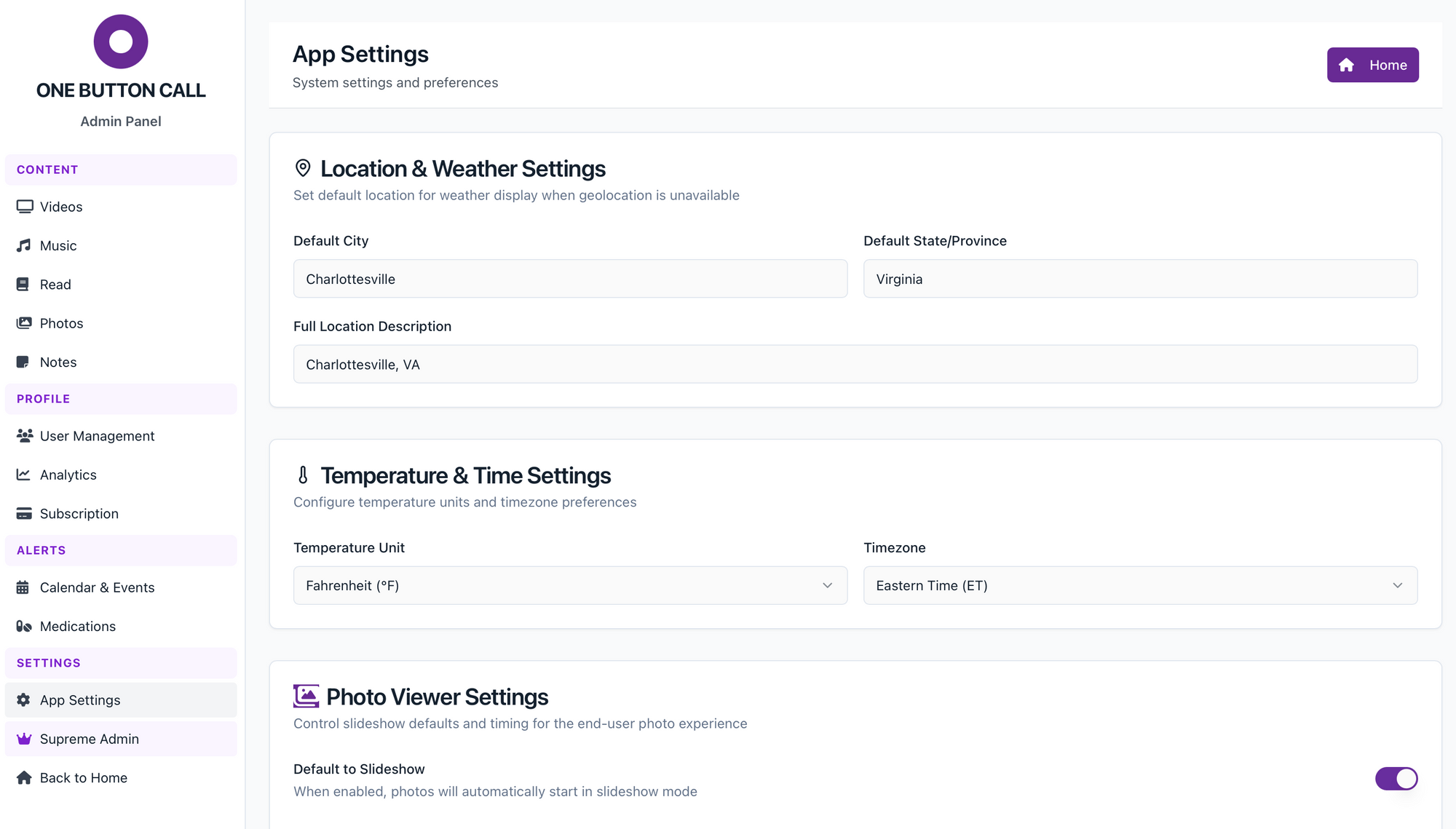Disable the Default to Slideshow toggle

pos(1396,778)
